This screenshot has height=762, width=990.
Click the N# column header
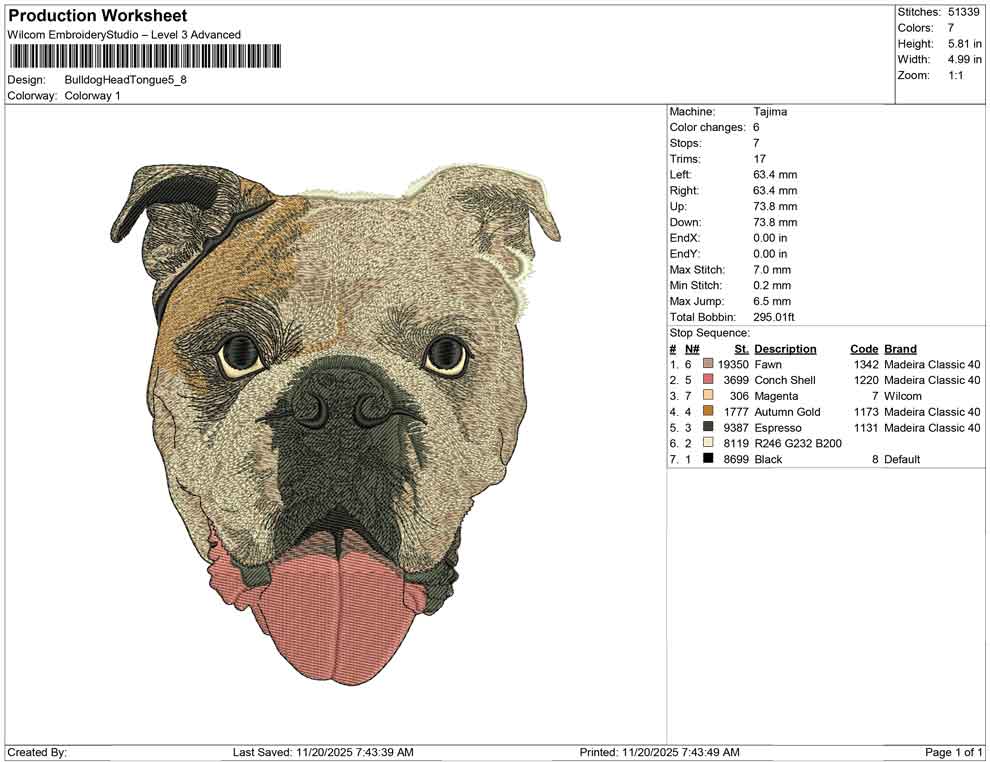click(x=690, y=348)
